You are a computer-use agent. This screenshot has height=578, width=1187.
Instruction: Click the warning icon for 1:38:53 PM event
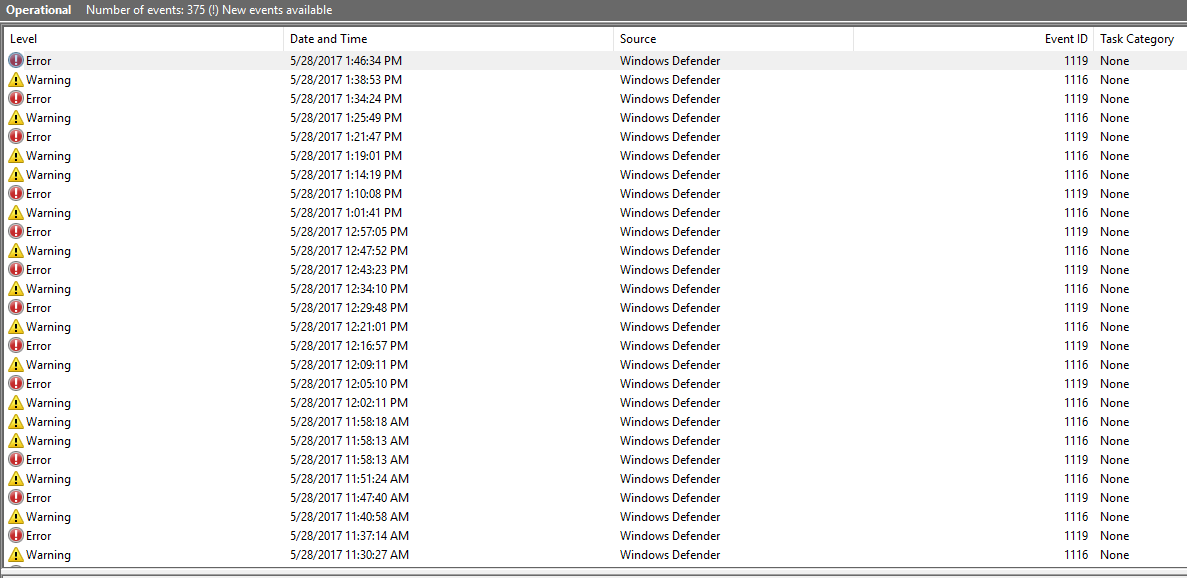pos(16,79)
